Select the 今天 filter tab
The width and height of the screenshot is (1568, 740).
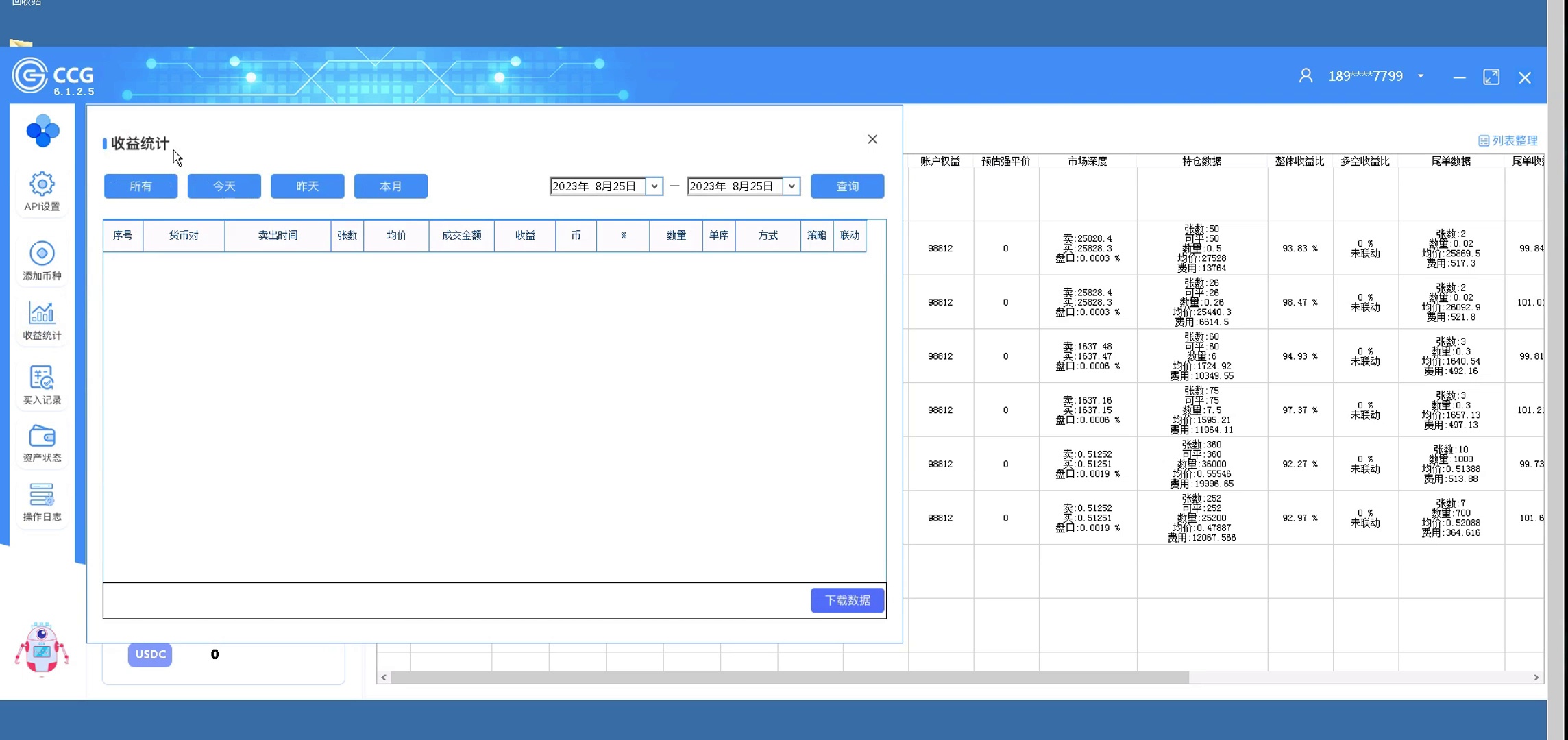click(x=224, y=186)
